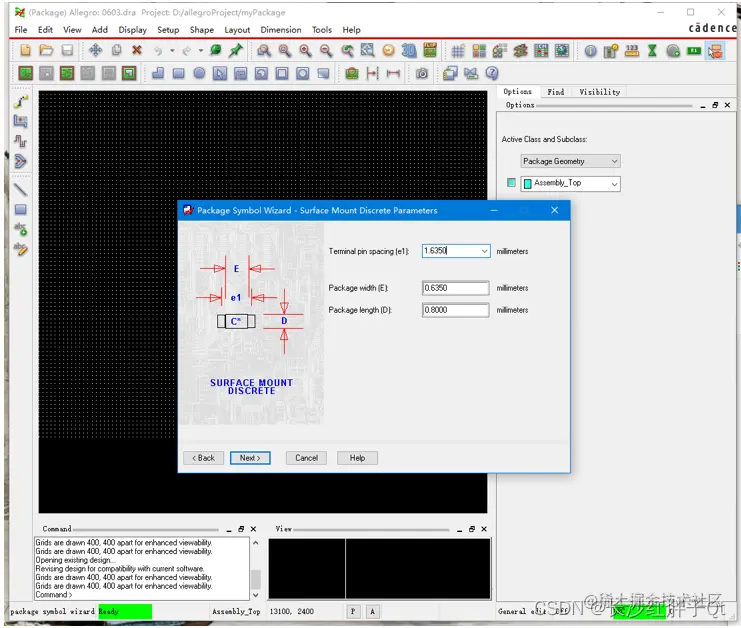Switch to the Options tab

517,92
